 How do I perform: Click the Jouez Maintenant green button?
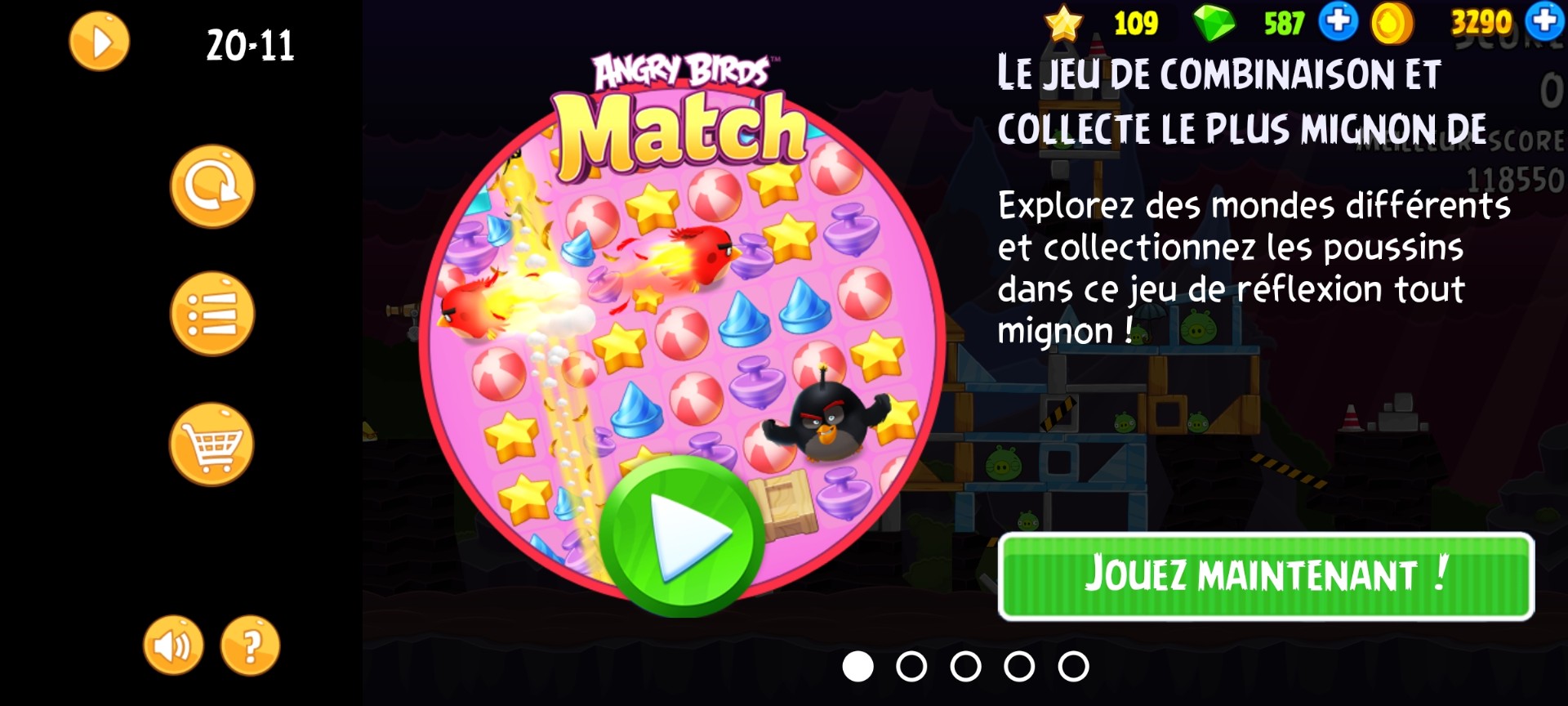[x=1266, y=576]
